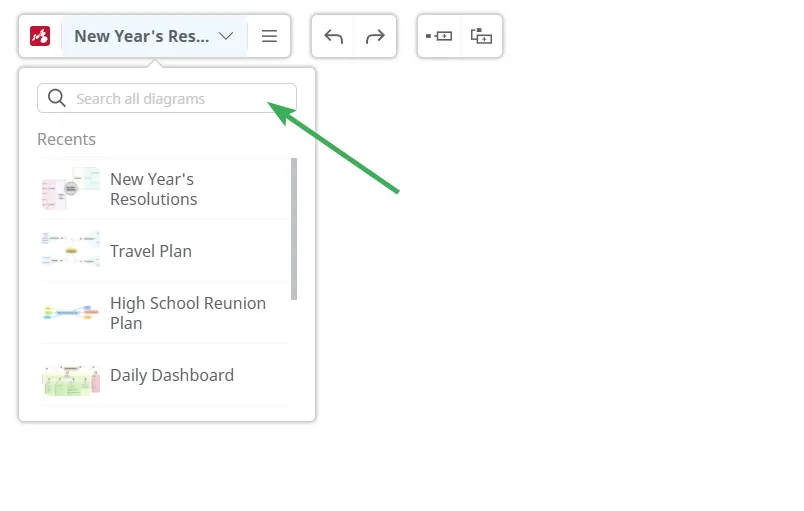Click the undo arrow icon
Screen dimensions: 804x511
pos(334,36)
